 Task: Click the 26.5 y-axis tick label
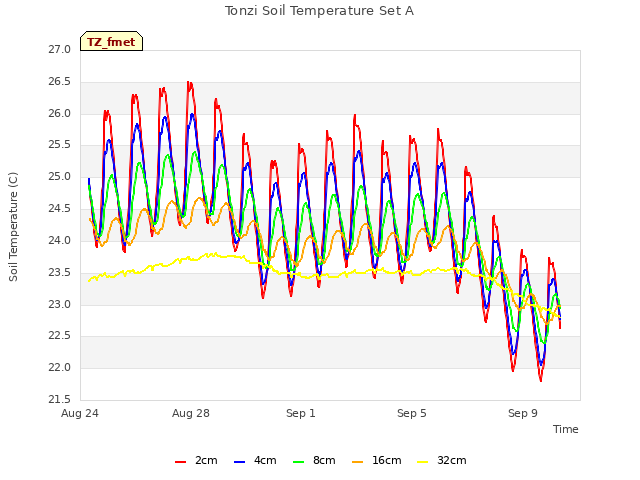tap(60, 82)
